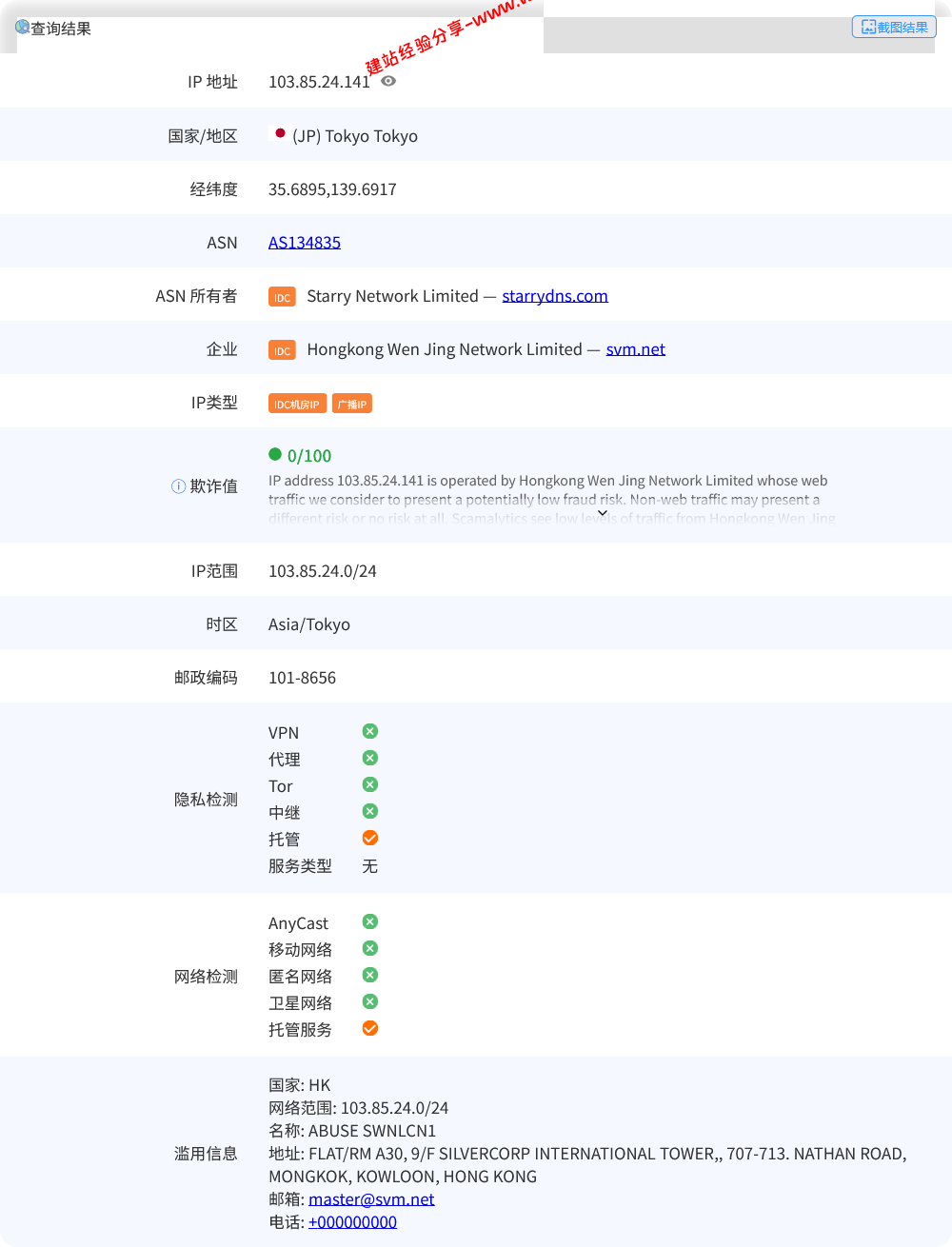Open the starrydns.com link
This screenshot has height=1247, width=952.
(x=555, y=296)
